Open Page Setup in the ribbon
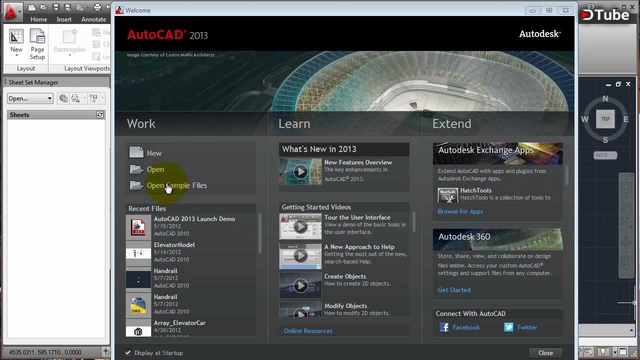This screenshot has height=360, width=640. tap(37, 44)
